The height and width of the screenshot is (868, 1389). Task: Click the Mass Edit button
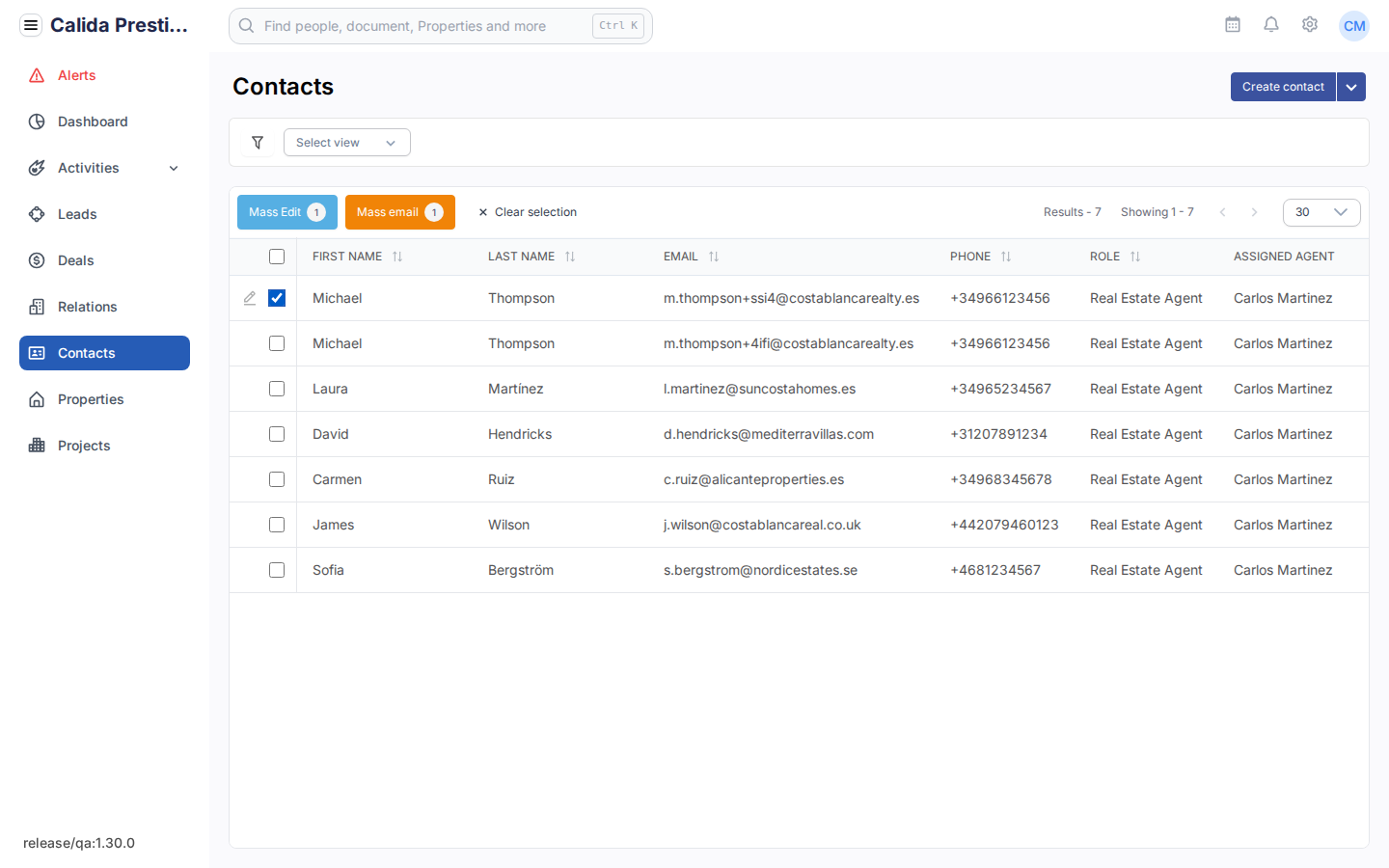287,212
